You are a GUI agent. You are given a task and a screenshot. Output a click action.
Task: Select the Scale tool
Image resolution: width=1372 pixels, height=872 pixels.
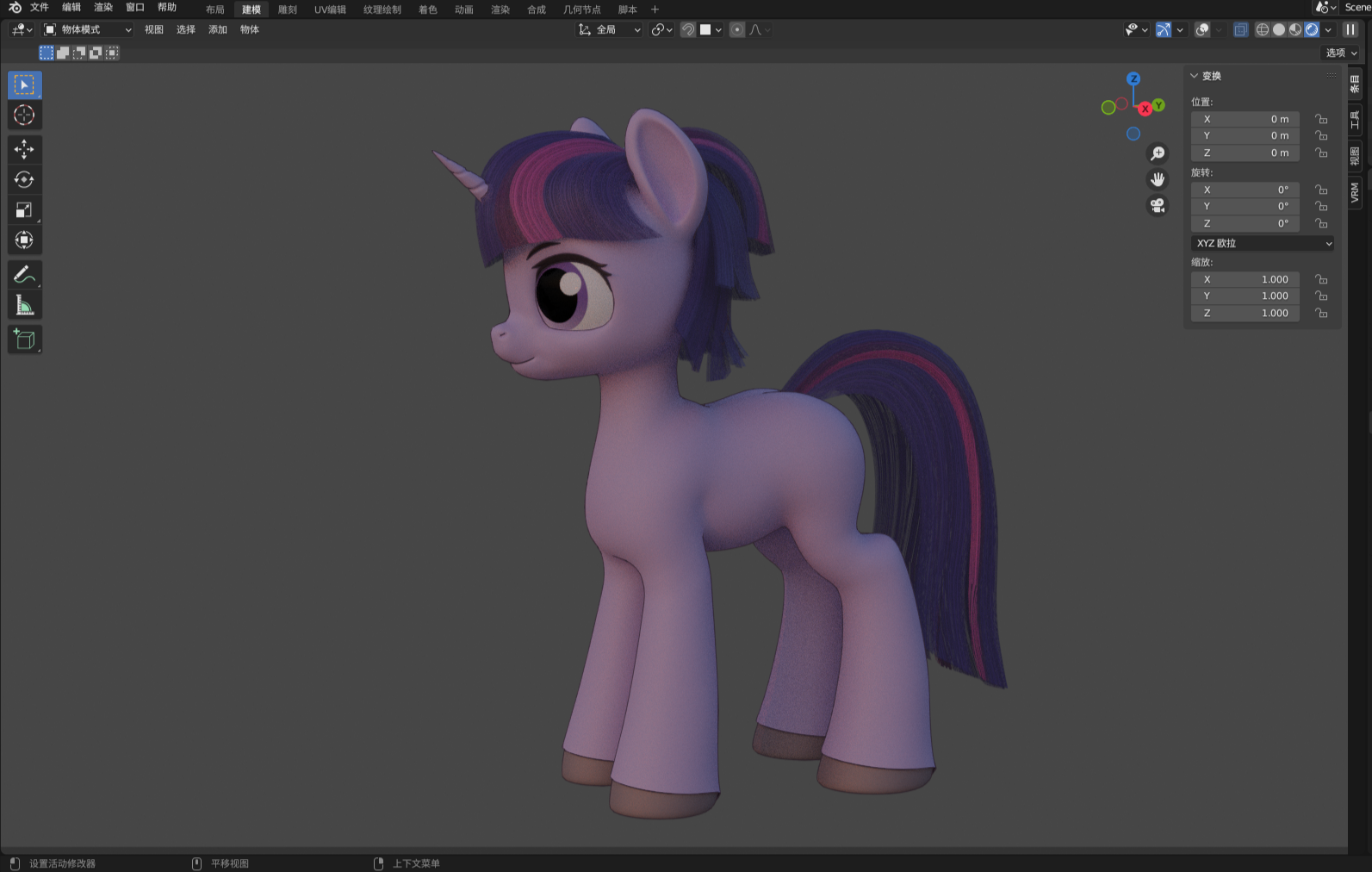coord(24,210)
